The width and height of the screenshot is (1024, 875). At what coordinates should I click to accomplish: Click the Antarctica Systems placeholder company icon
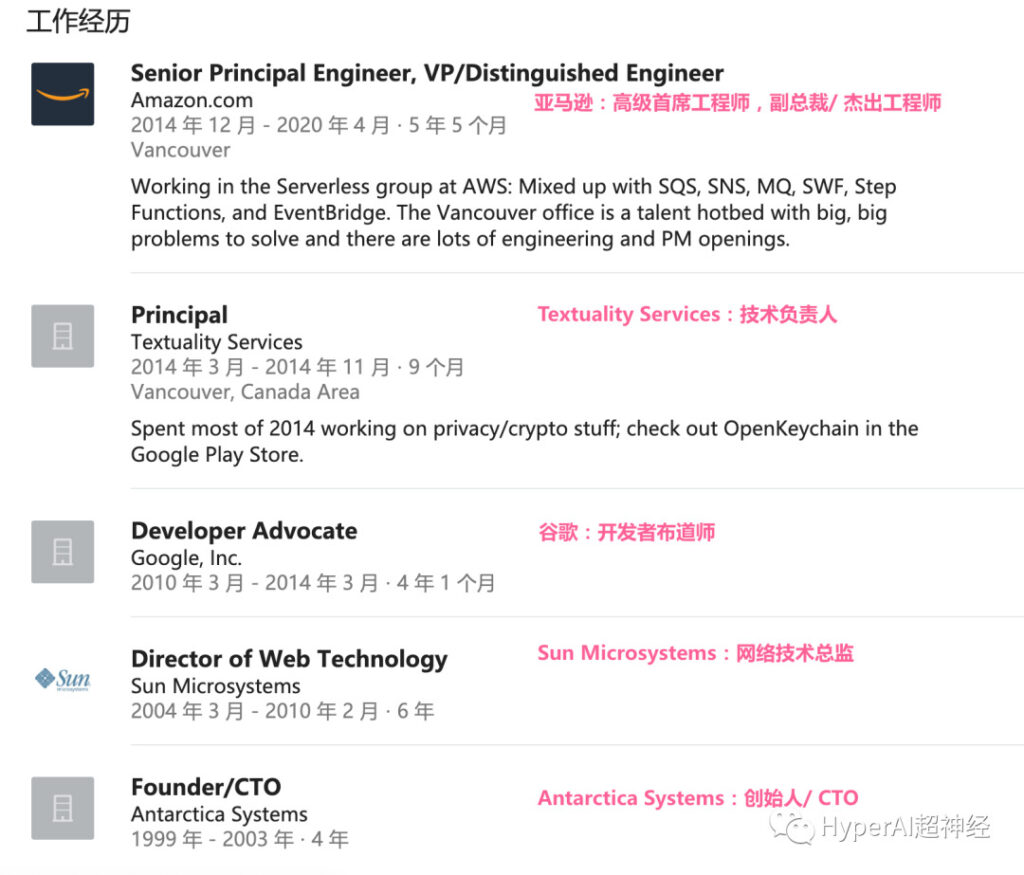[62, 808]
